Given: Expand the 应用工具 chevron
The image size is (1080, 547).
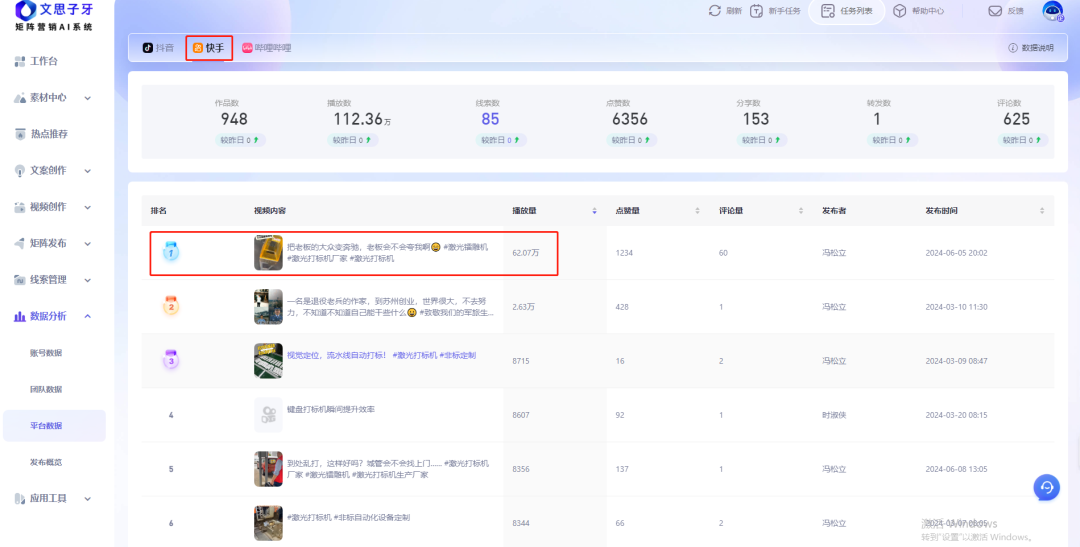Looking at the screenshot, I should pos(87,498).
